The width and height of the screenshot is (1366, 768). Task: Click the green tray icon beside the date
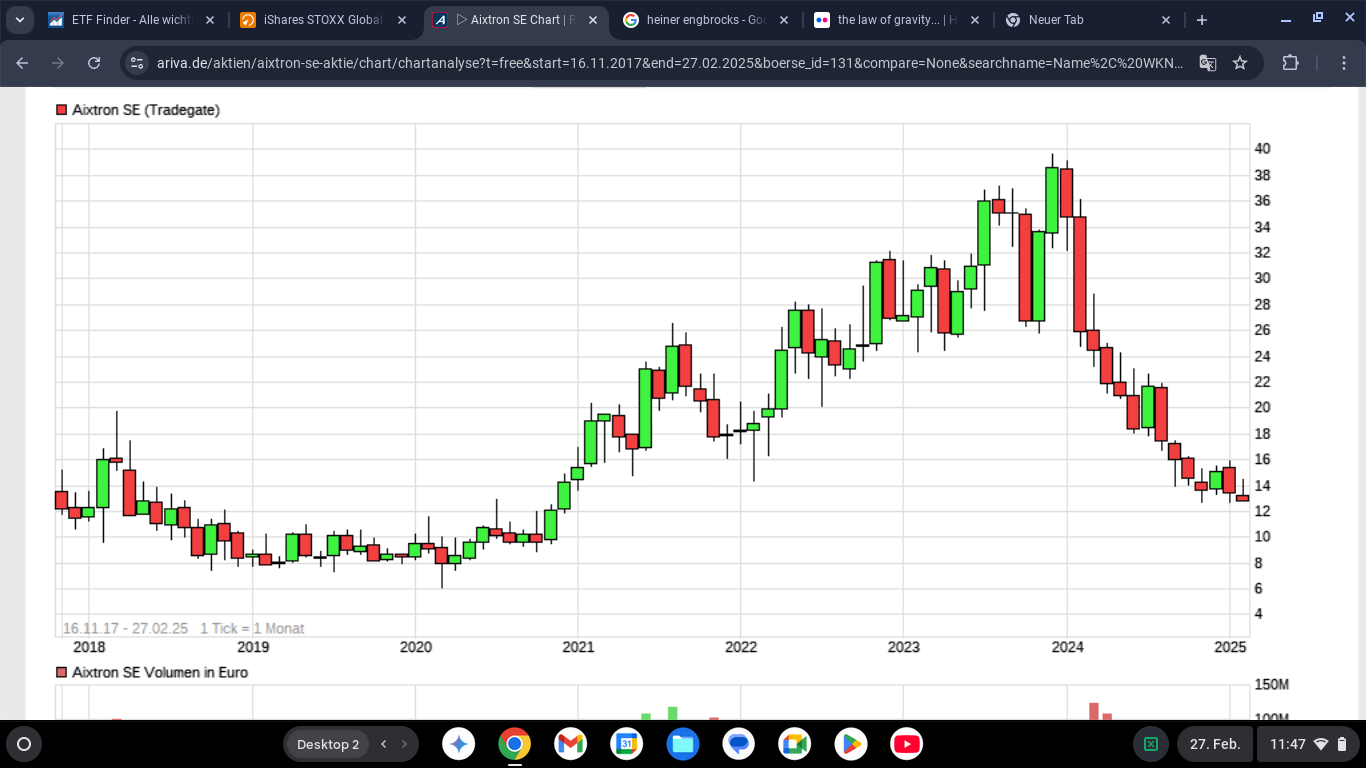[1151, 744]
